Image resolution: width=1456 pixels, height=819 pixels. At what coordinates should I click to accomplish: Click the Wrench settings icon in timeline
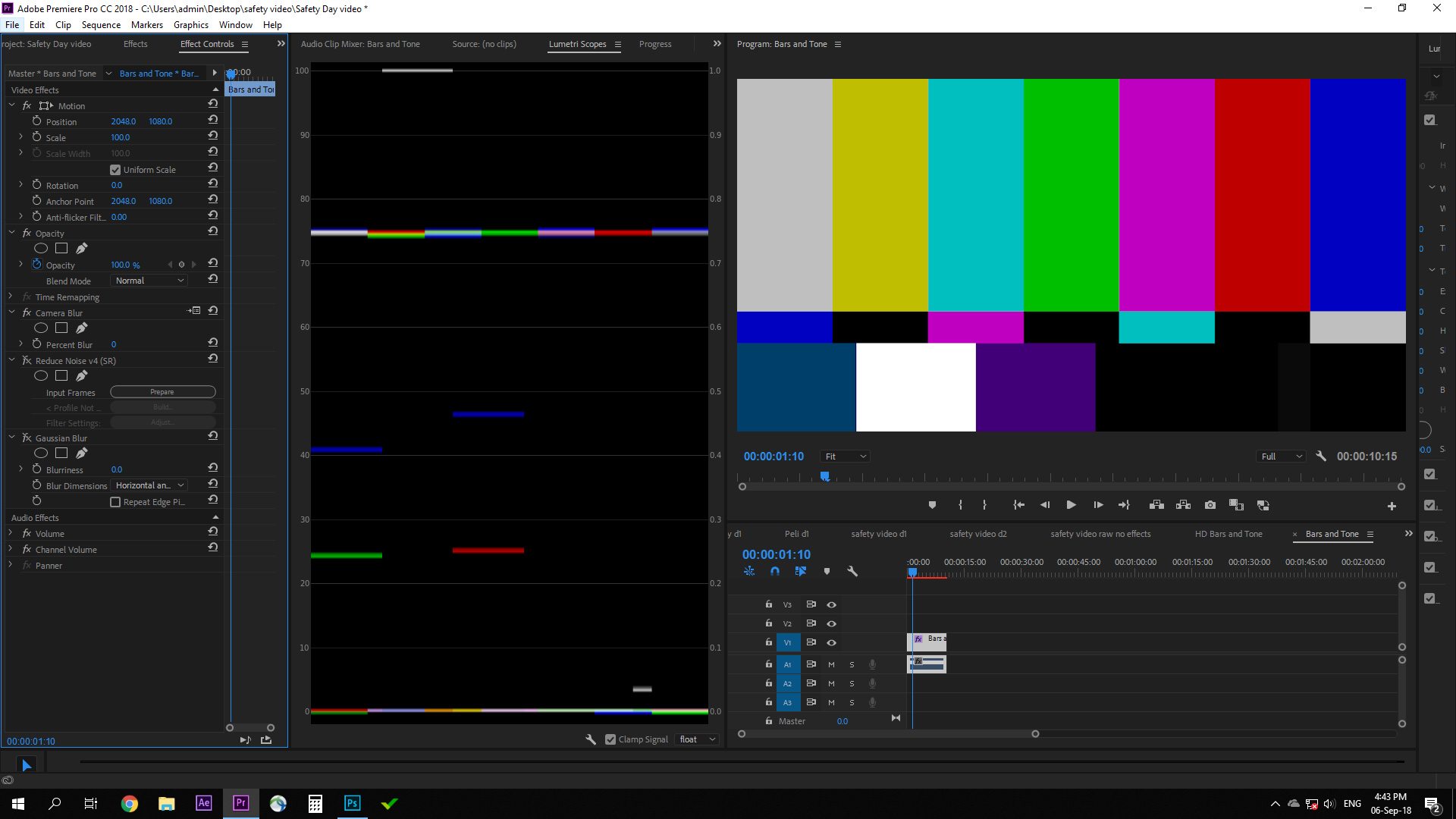[x=852, y=571]
